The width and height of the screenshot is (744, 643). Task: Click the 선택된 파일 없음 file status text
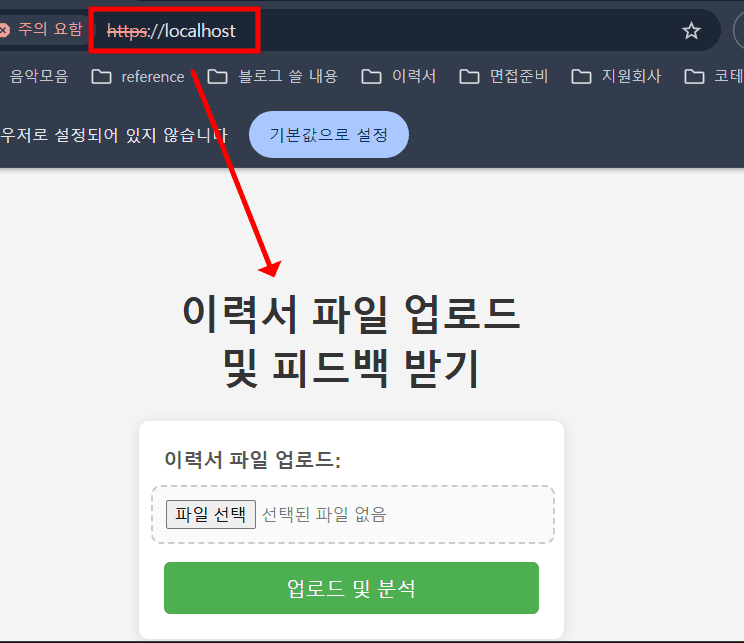[x=324, y=514]
